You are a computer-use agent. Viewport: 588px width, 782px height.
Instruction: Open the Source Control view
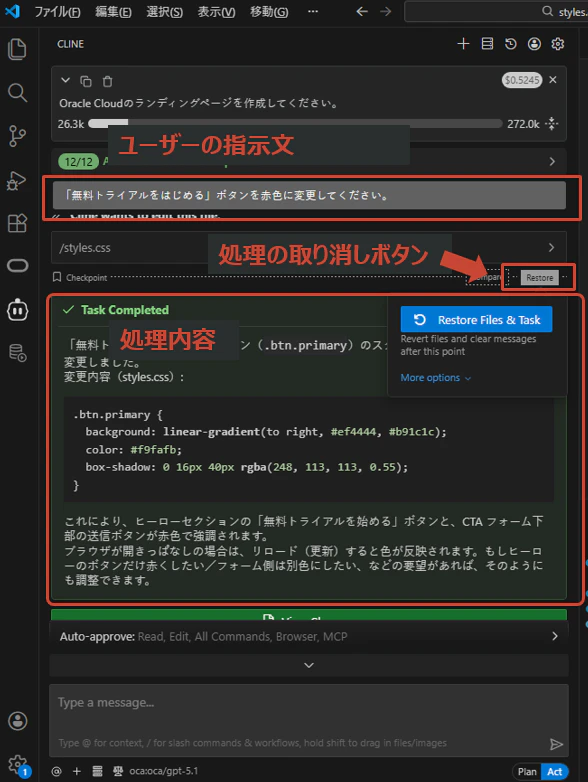pos(17,136)
